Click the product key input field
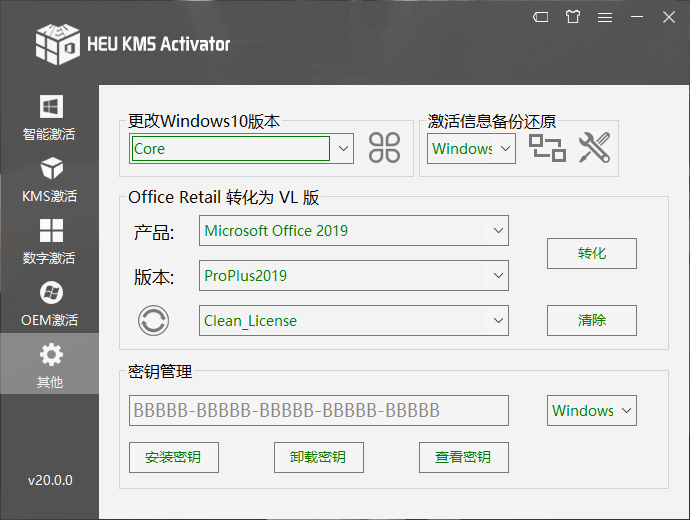The width and height of the screenshot is (690, 520). [x=319, y=410]
